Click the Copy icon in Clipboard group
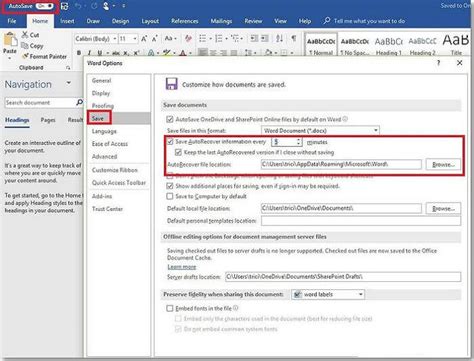 25,46
